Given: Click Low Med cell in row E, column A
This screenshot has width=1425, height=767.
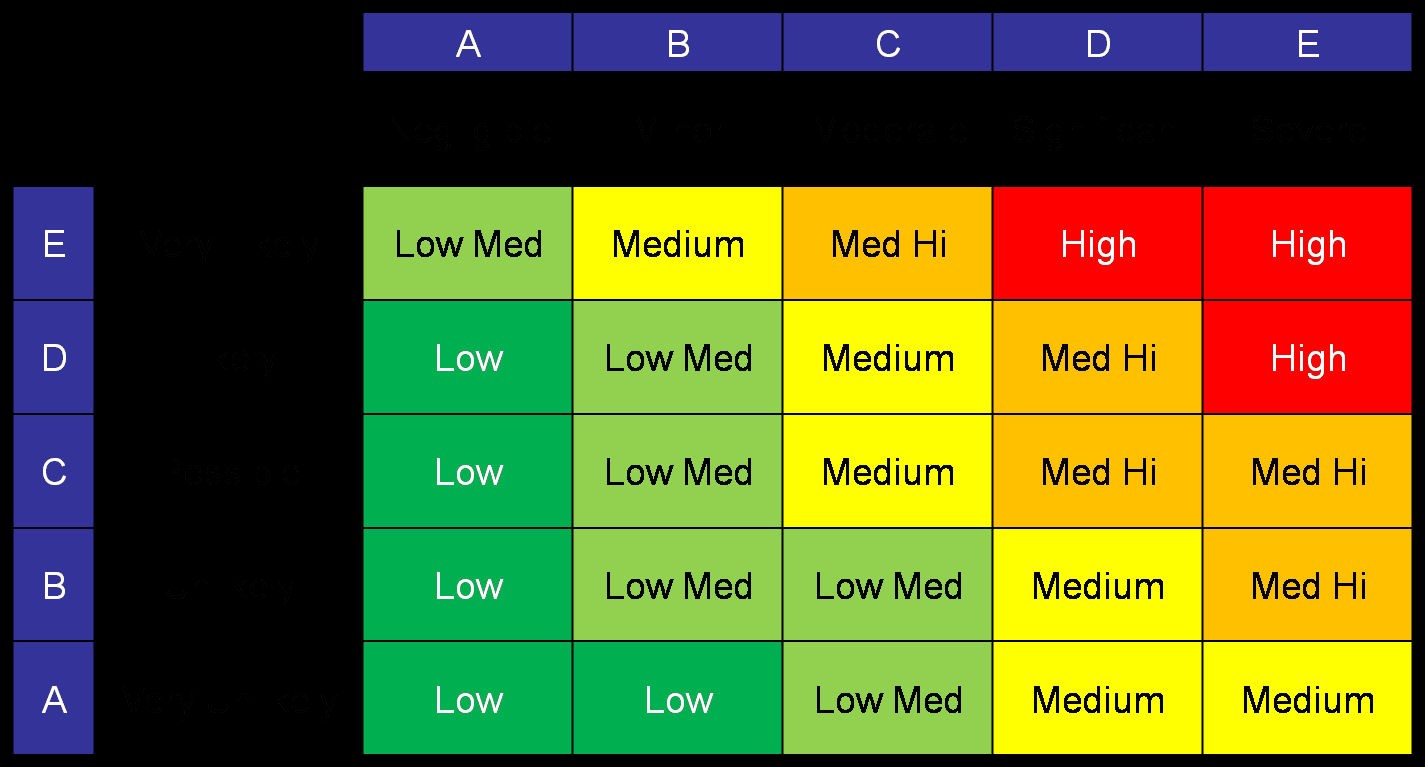Looking at the screenshot, I should pyautogui.click(x=467, y=244).
